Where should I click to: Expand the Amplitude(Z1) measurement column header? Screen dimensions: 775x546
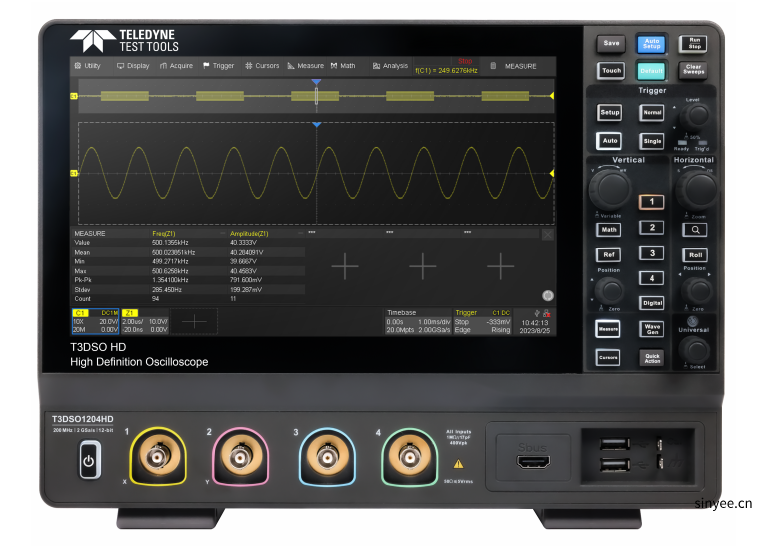click(265, 233)
